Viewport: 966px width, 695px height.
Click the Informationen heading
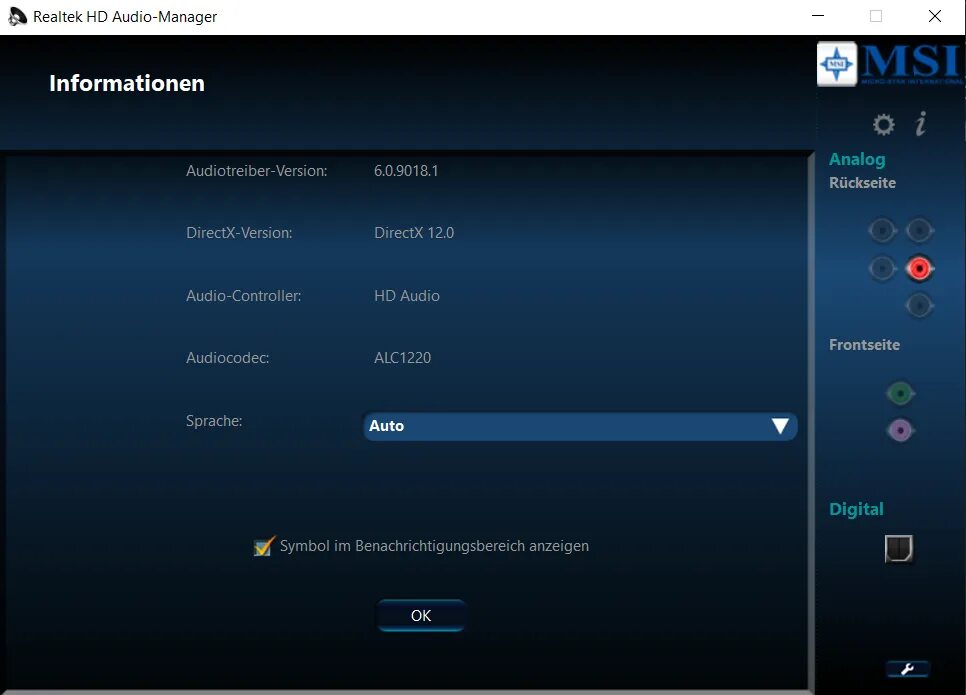coord(127,83)
